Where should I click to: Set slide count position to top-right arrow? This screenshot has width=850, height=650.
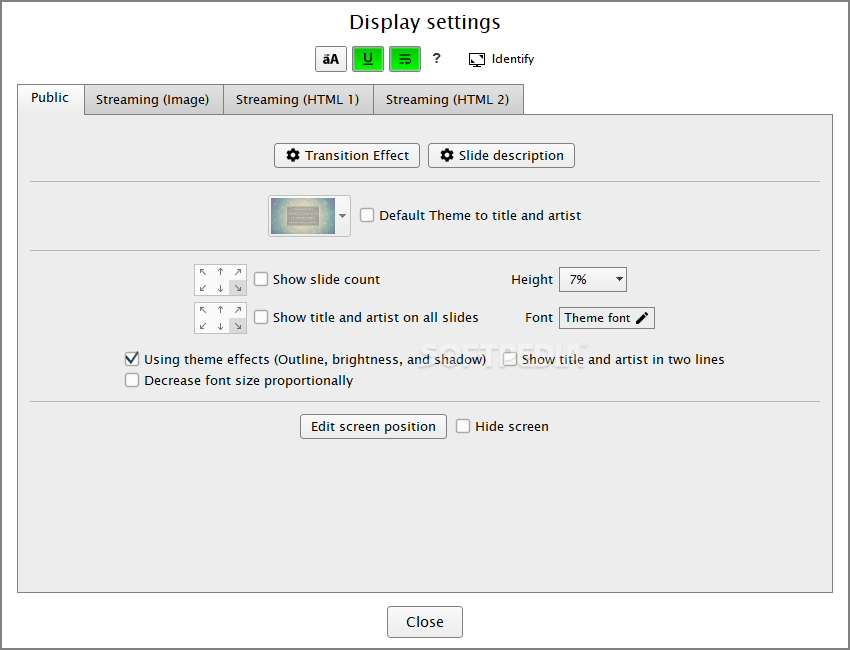click(x=238, y=272)
